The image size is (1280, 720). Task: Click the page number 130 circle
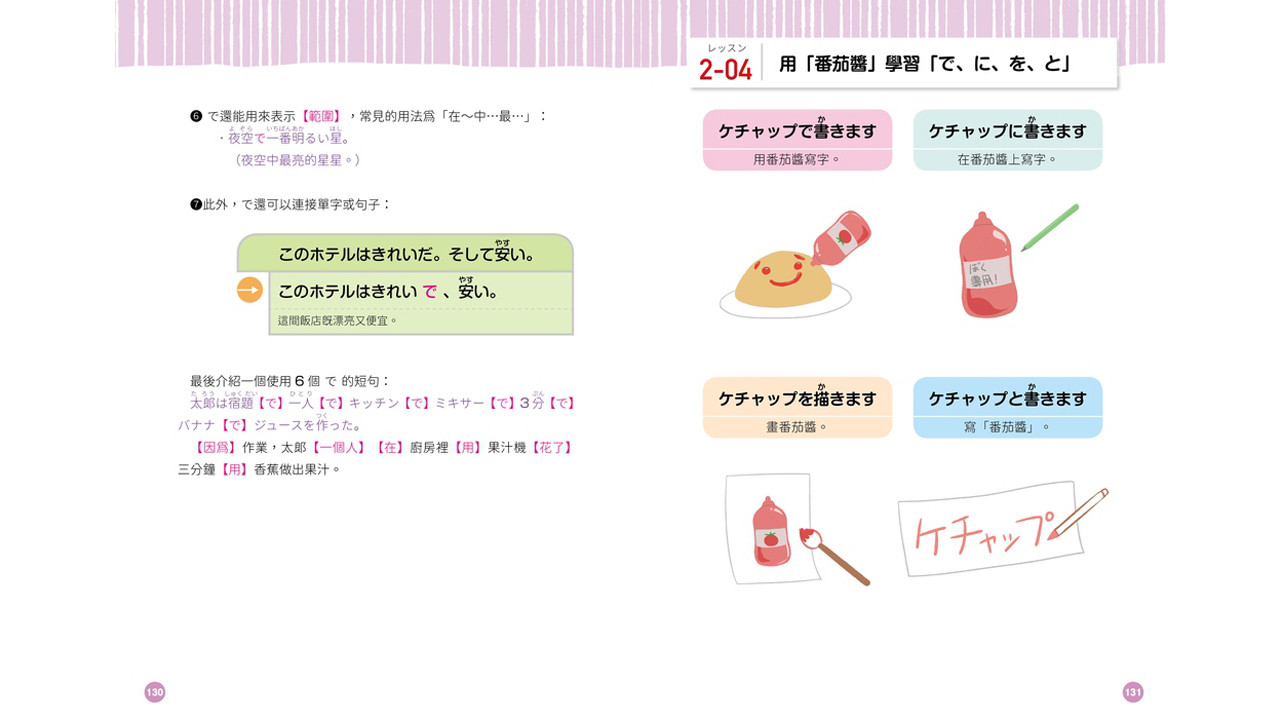155,692
